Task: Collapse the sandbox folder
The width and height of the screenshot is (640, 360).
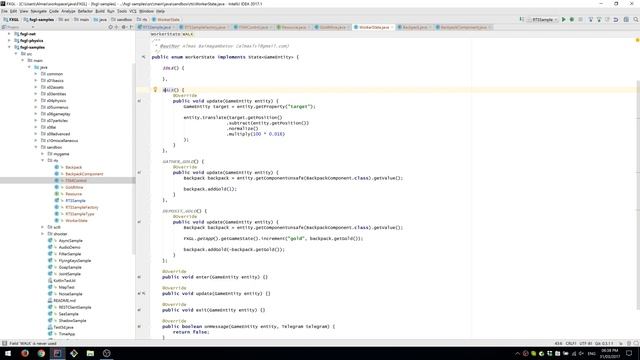Action: pos(36,147)
